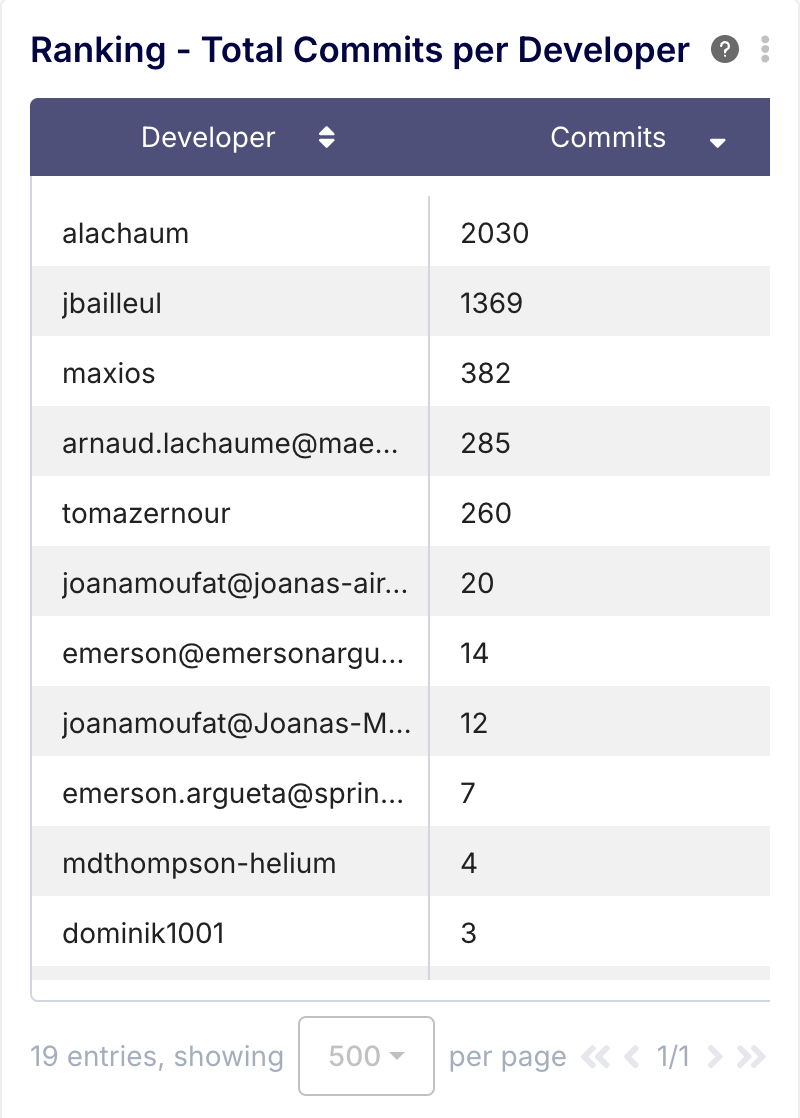
Task: Jump to last page of results
Action: (x=750, y=1056)
